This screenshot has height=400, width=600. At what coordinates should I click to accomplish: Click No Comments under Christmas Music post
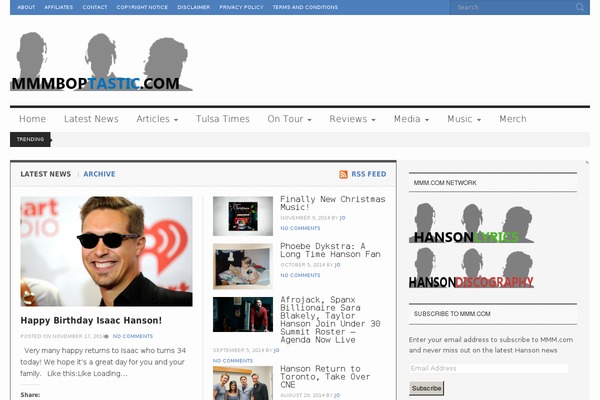click(x=300, y=228)
